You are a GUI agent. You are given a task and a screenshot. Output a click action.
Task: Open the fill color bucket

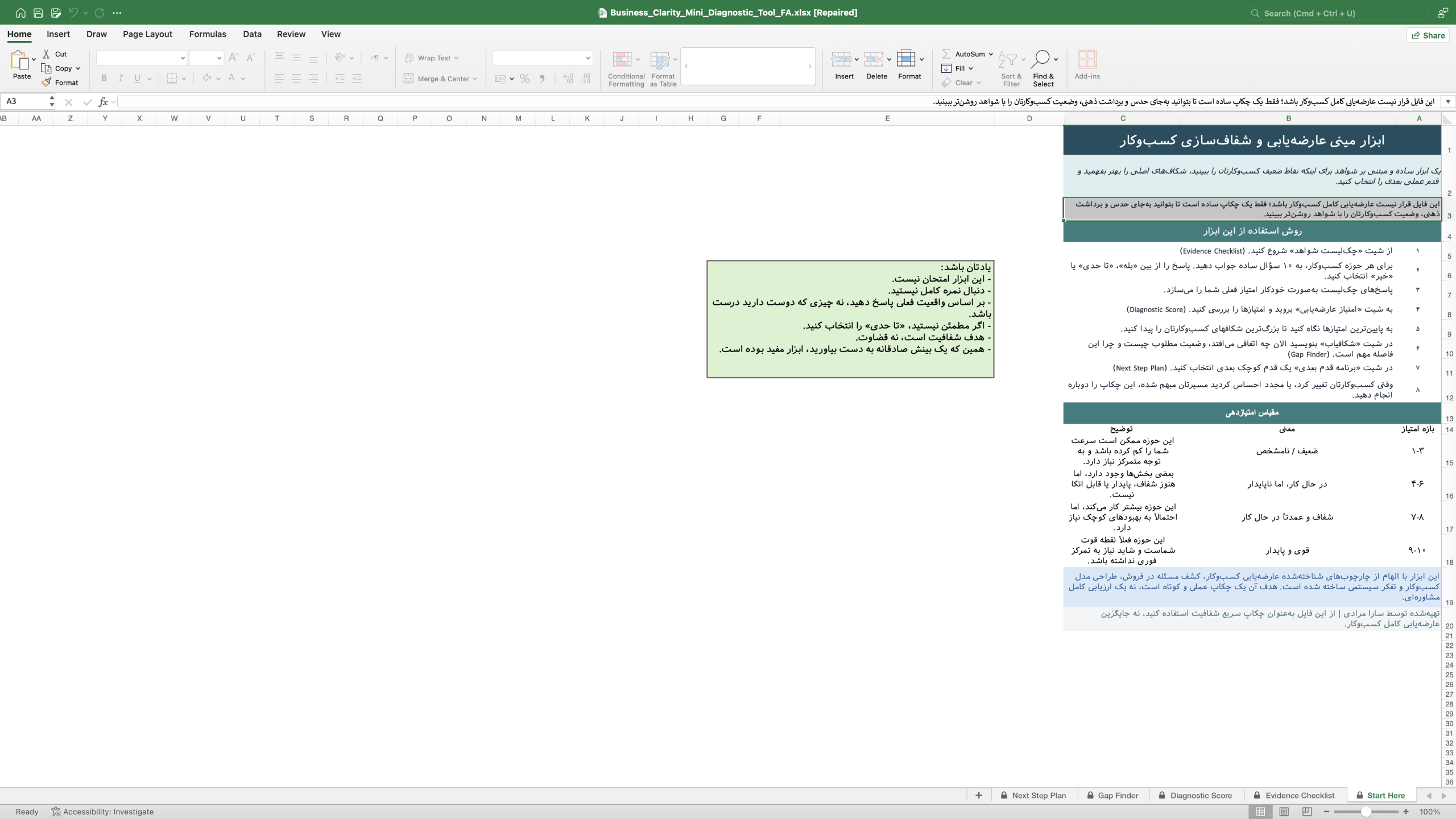tap(207, 78)
